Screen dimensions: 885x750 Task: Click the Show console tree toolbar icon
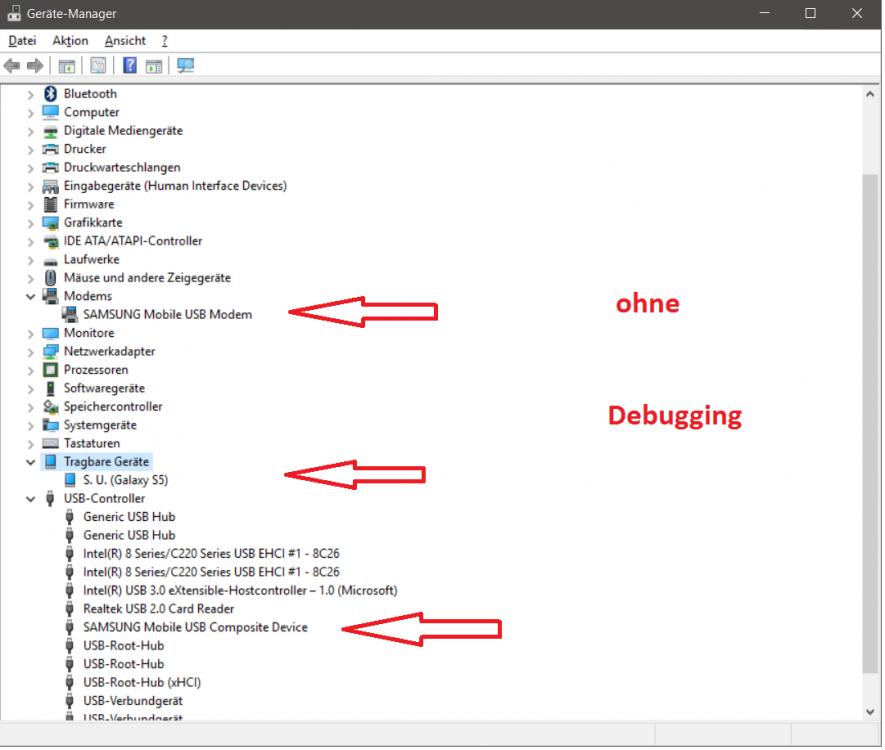(x=66, y=65)
